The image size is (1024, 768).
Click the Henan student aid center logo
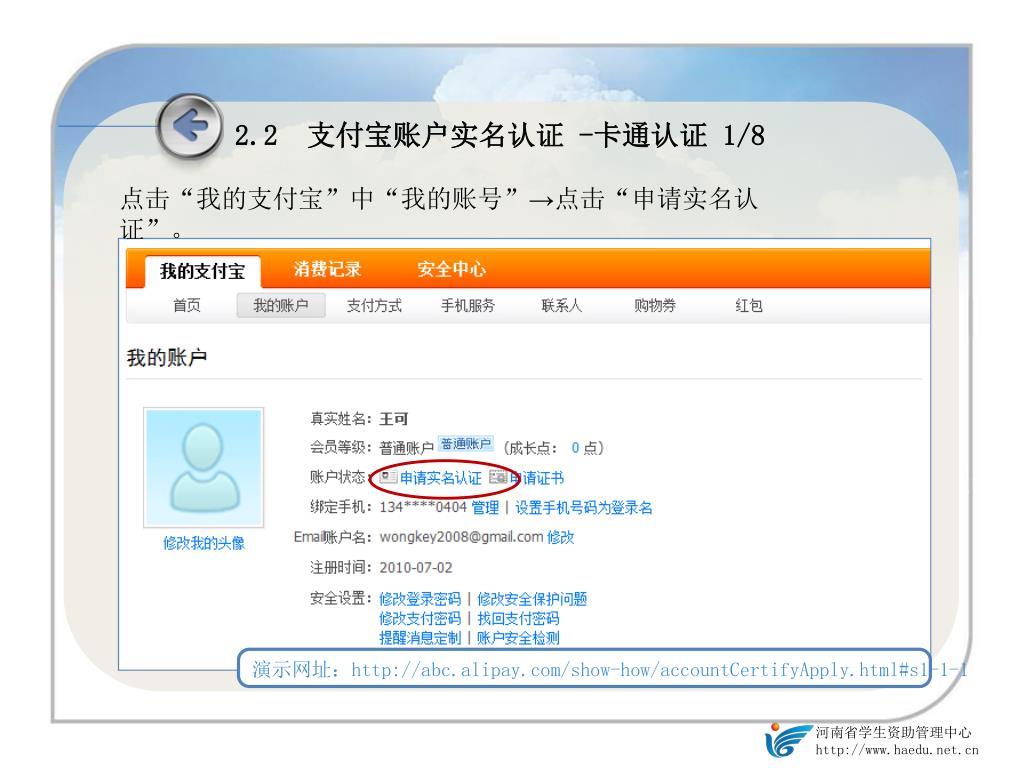pyautogui.click(x=788, y=740)
